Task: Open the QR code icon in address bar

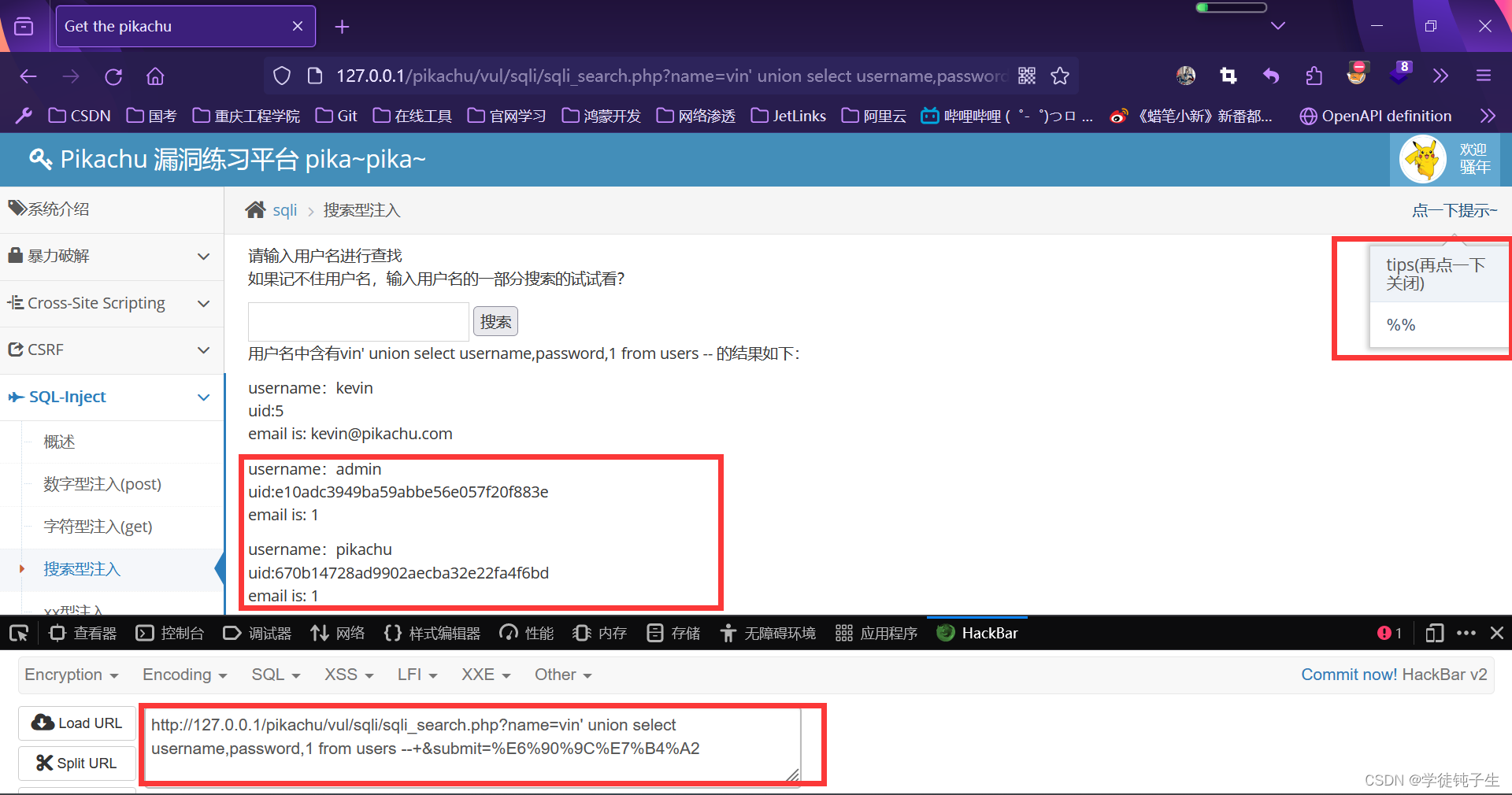Action: click(1027, 76)
